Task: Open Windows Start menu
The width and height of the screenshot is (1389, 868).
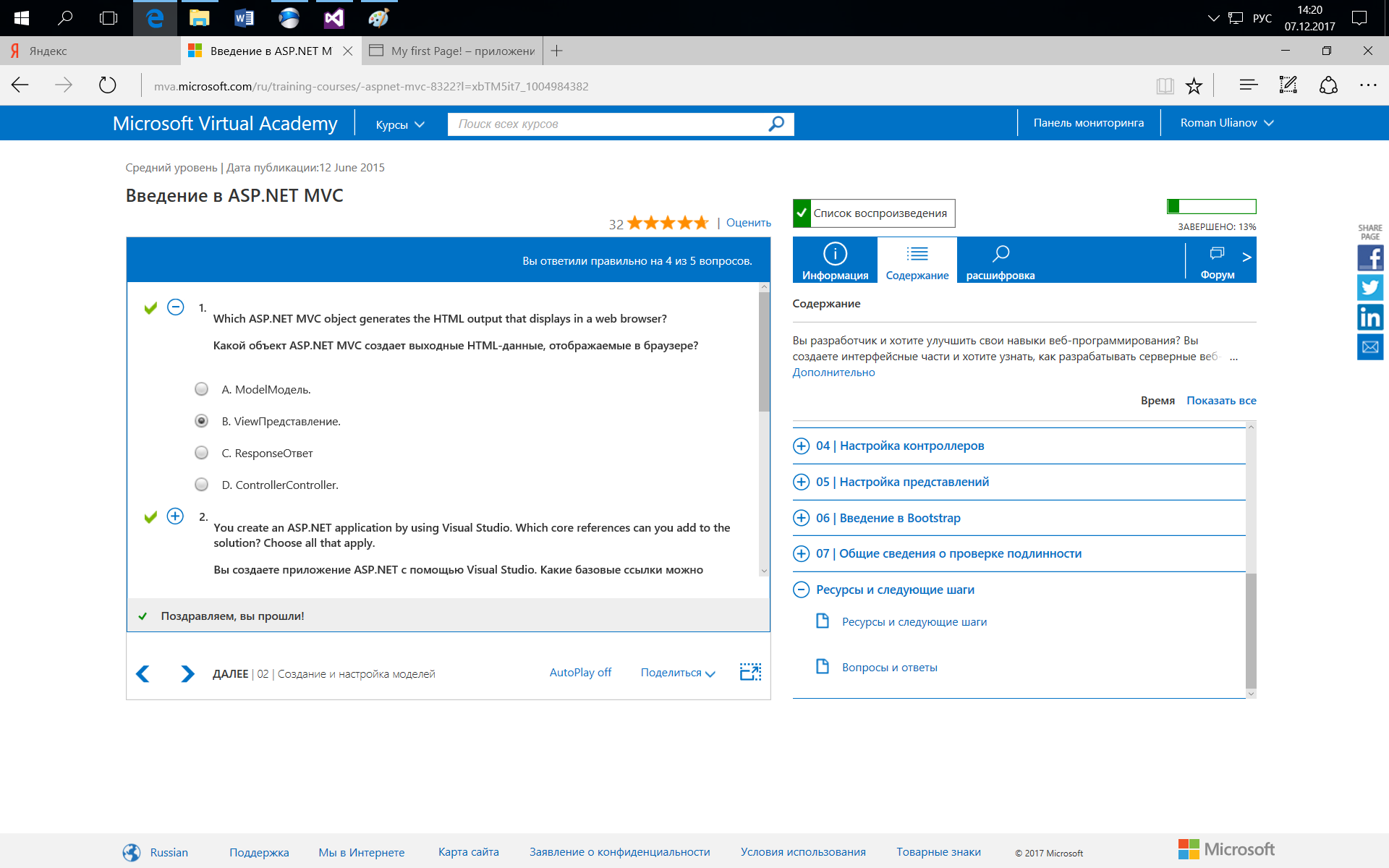Action: click(x=22, y=18)
